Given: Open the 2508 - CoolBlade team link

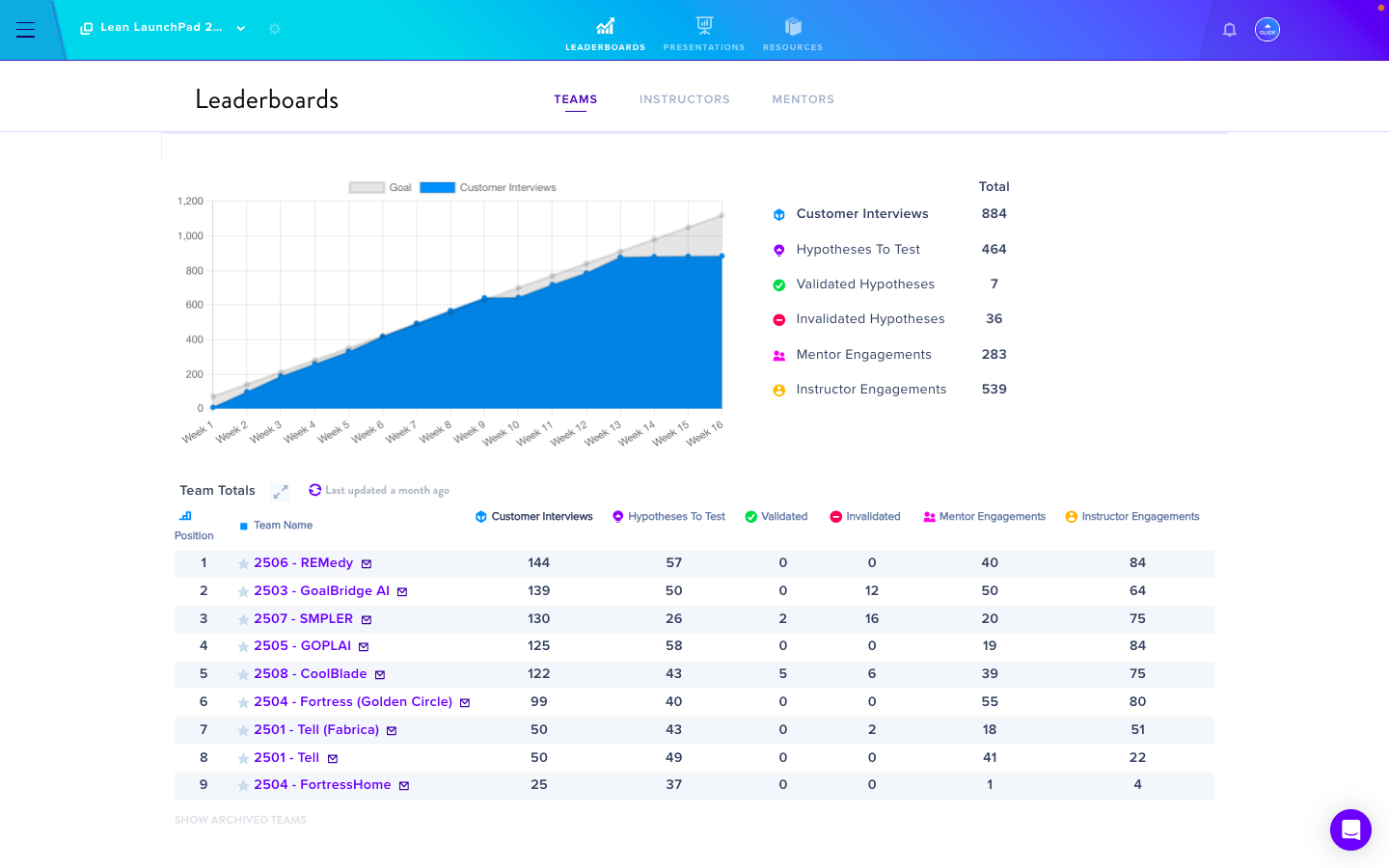Looking at the screenshot, I should pyautogui.click(x=311, y=674).
